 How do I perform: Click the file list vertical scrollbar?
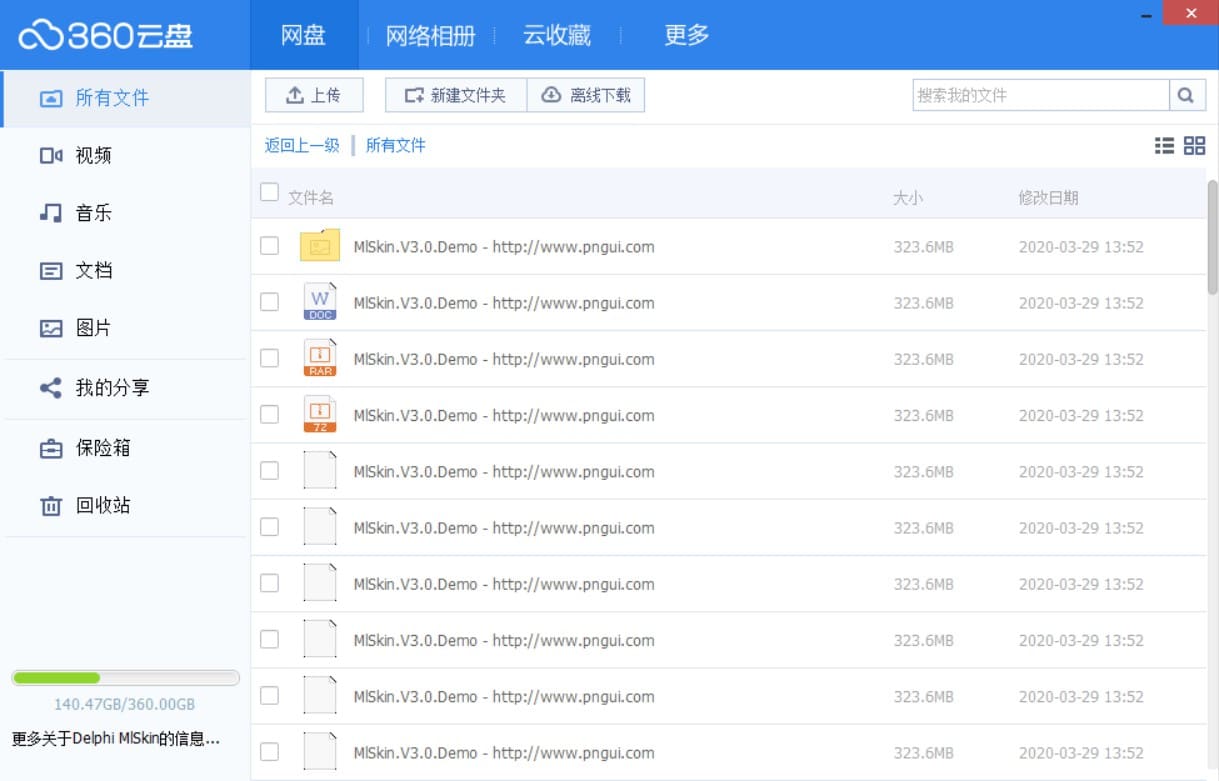1213,237
